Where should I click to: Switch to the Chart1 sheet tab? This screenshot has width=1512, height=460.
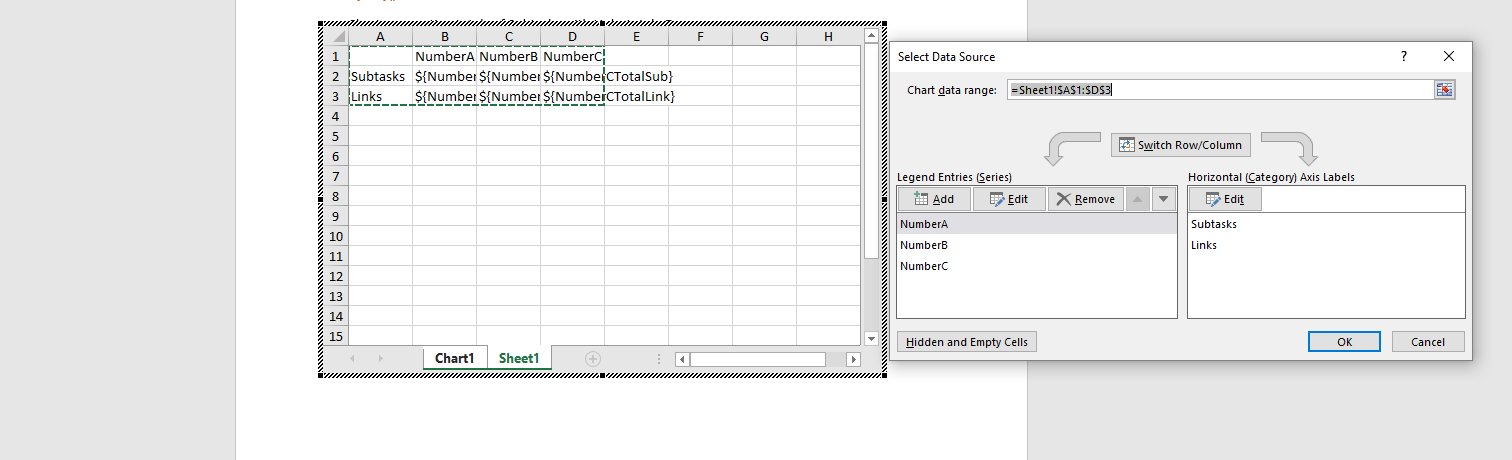pos(454,359)
